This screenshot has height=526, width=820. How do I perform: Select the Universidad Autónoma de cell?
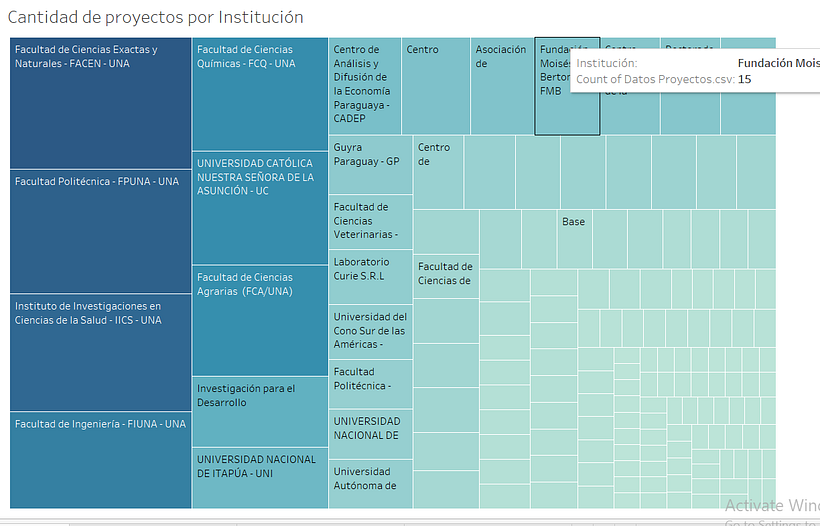click(370, 483)
